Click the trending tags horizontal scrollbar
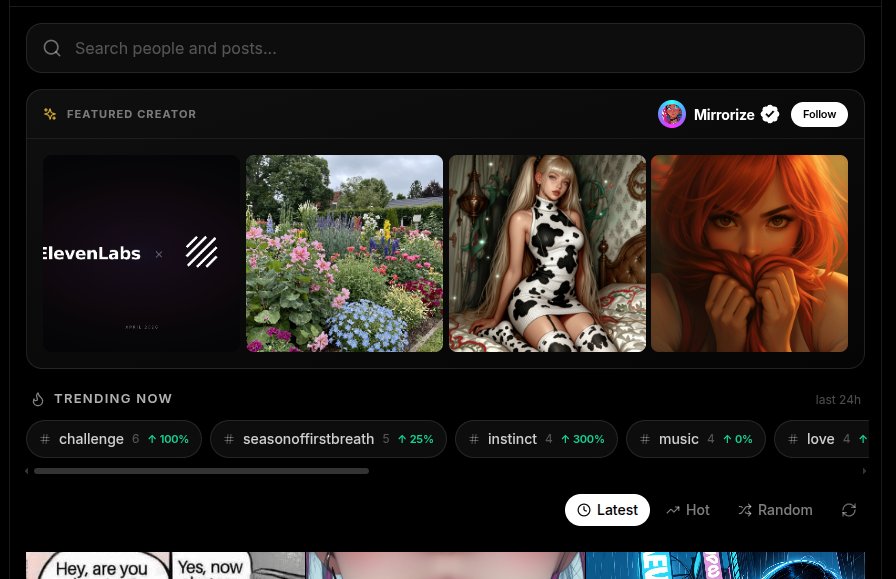Viewport: 896px width, 579px height. click(x=201, y=471)
